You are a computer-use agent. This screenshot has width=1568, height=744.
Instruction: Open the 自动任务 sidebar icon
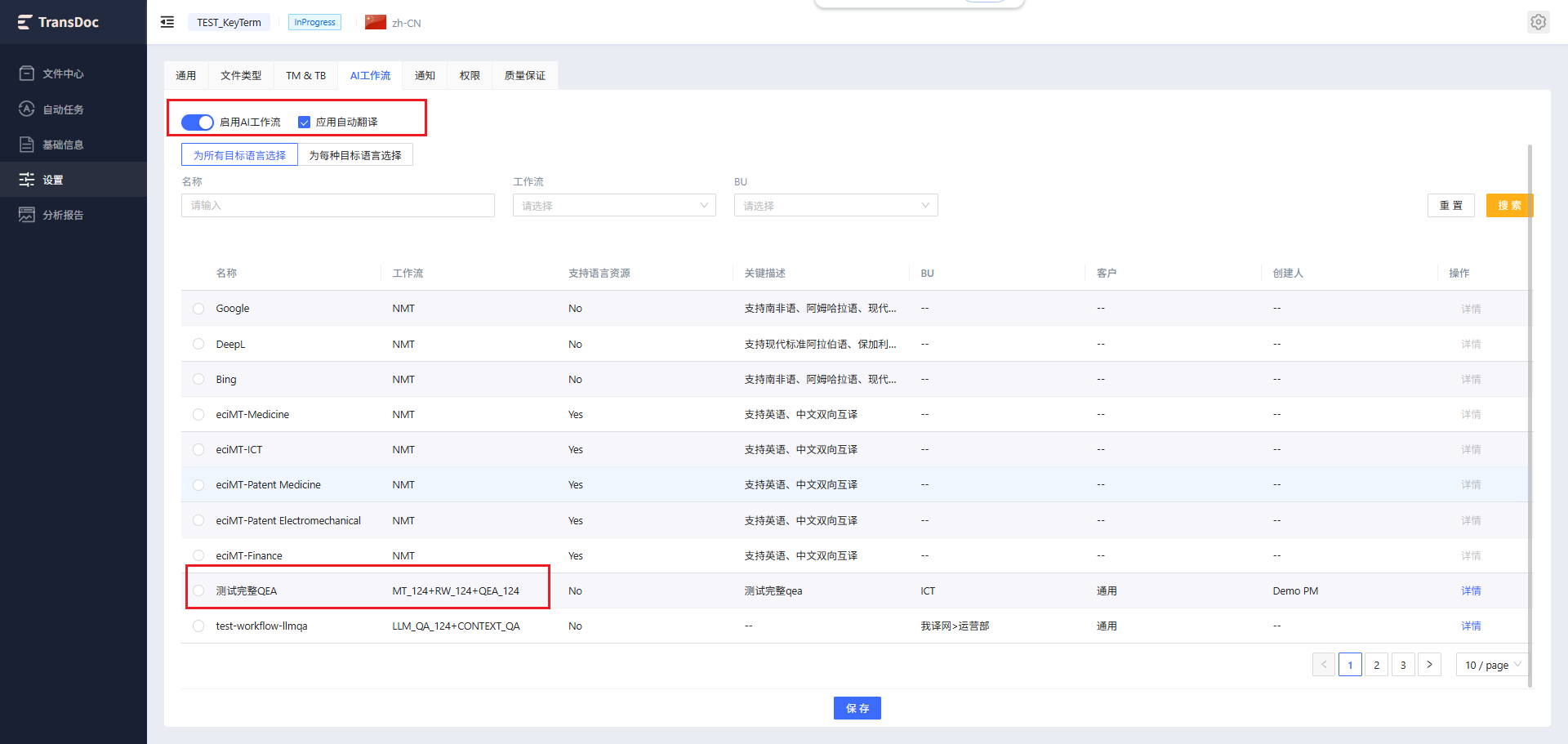pyautogui.click(x=27, y=109)
